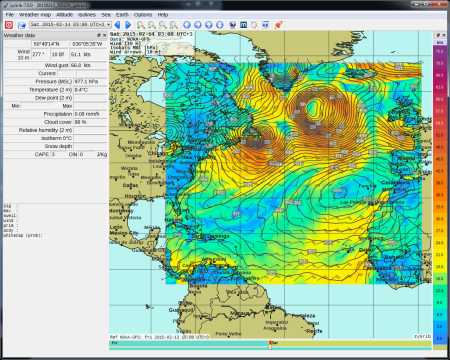Click the timeline marker on bottom date bar
The image size is (450, 360).
(x=270, y=345)
